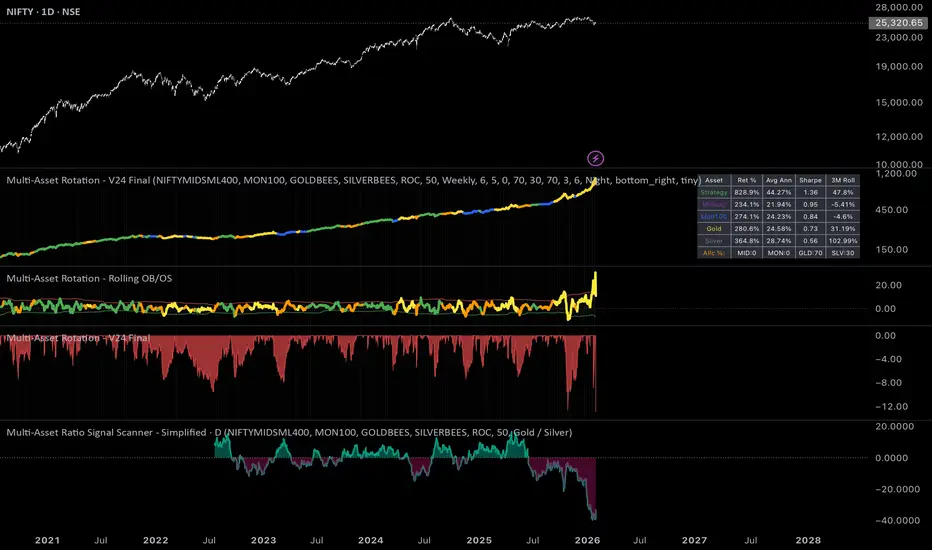Click the 3M Roll column header

point(843,180)
